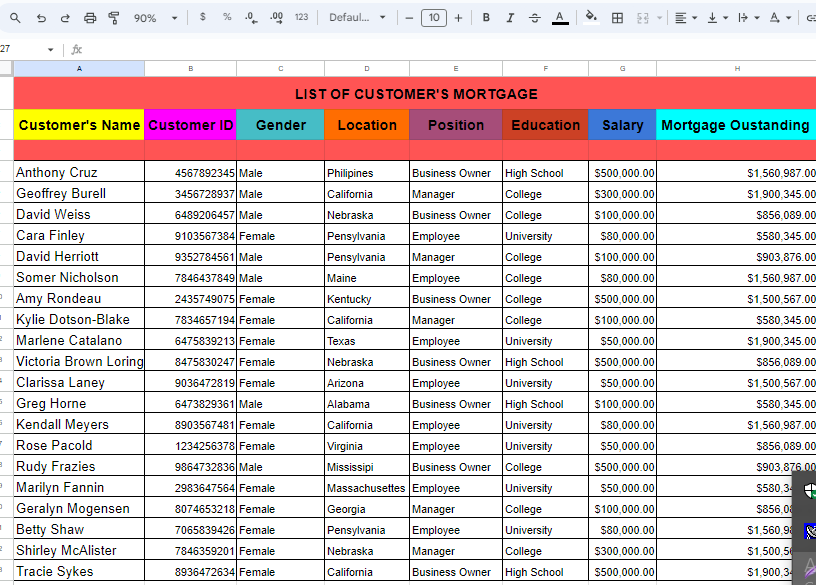Viewport: 816px width, 585px height.
Task: Select column D header
Action: click(367, 68)
